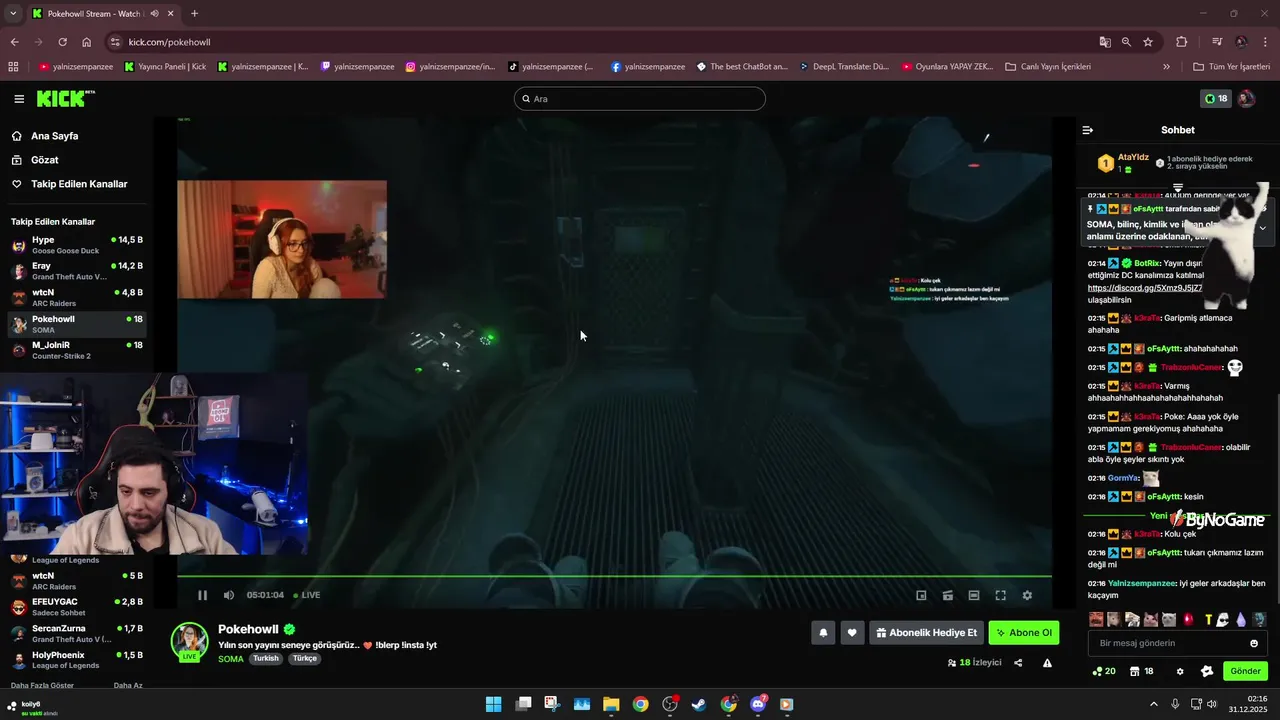Open Hype channel in sidebar

77,245
